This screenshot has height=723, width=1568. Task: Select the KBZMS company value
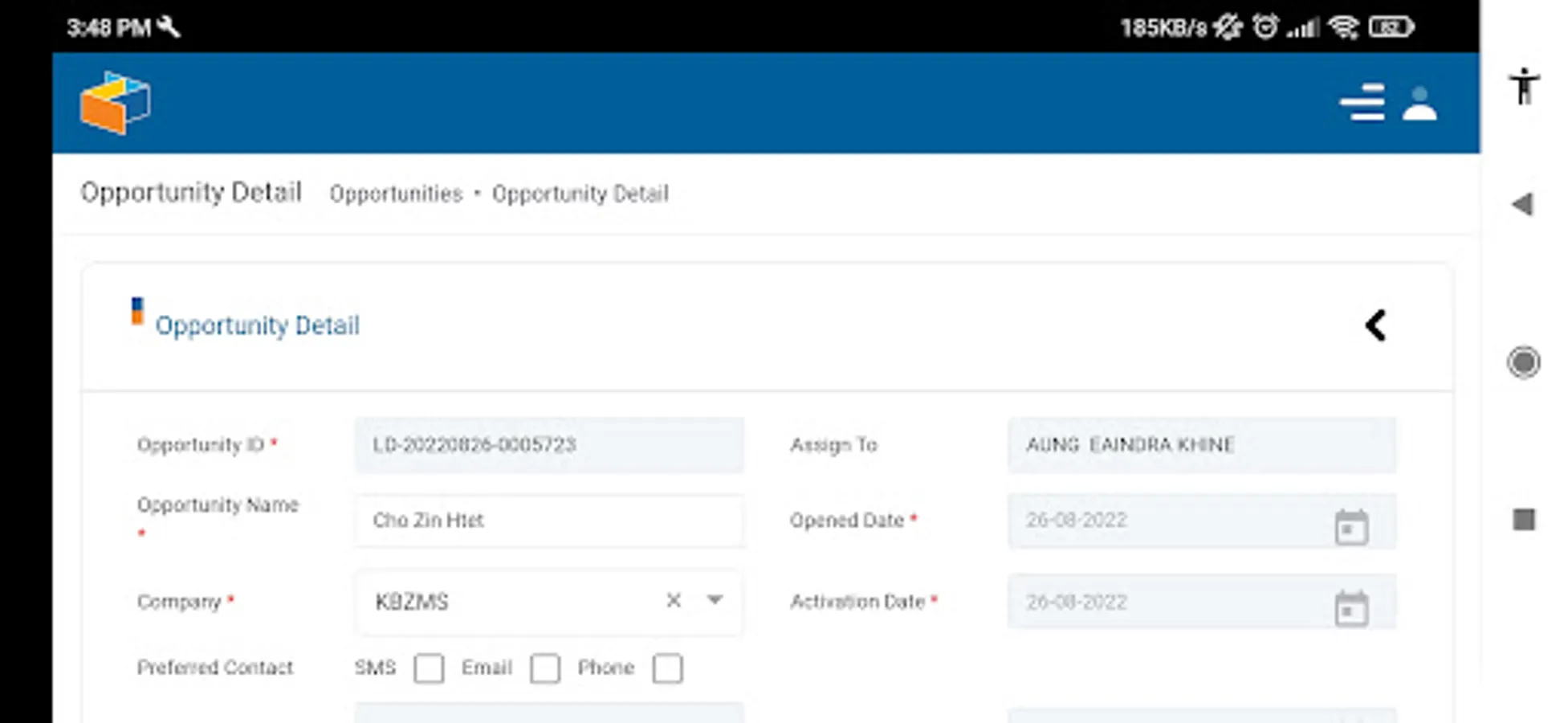point(412,602)
